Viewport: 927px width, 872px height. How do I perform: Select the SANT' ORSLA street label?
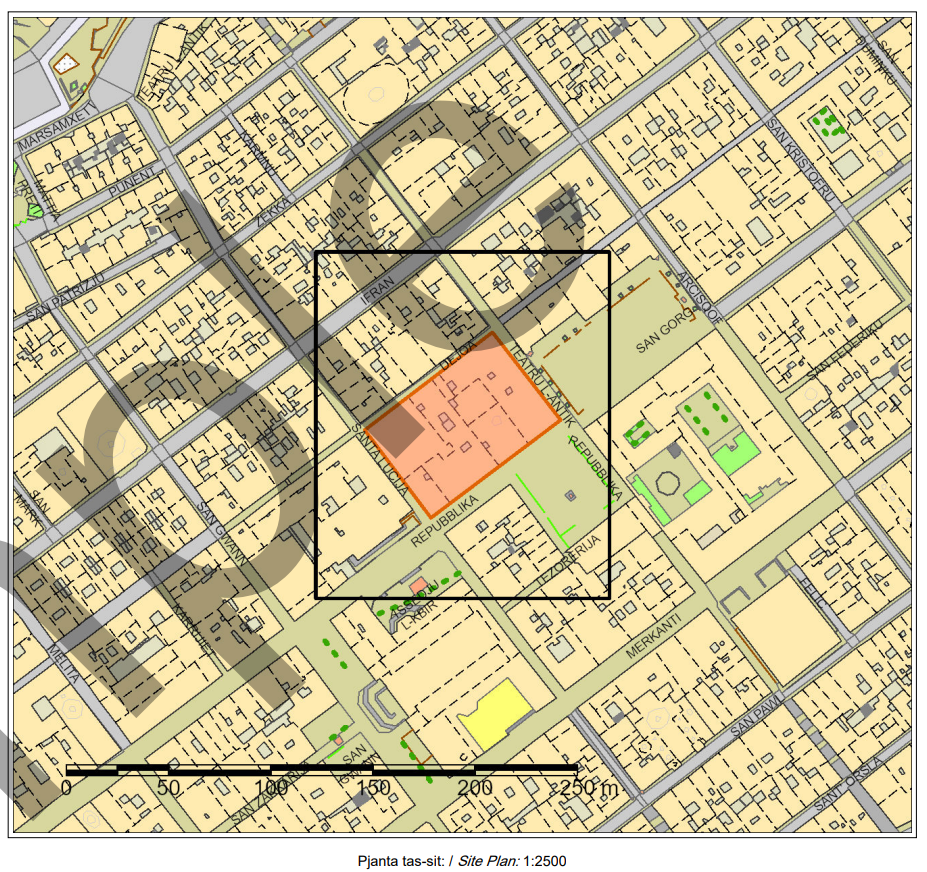coord(848,783)
